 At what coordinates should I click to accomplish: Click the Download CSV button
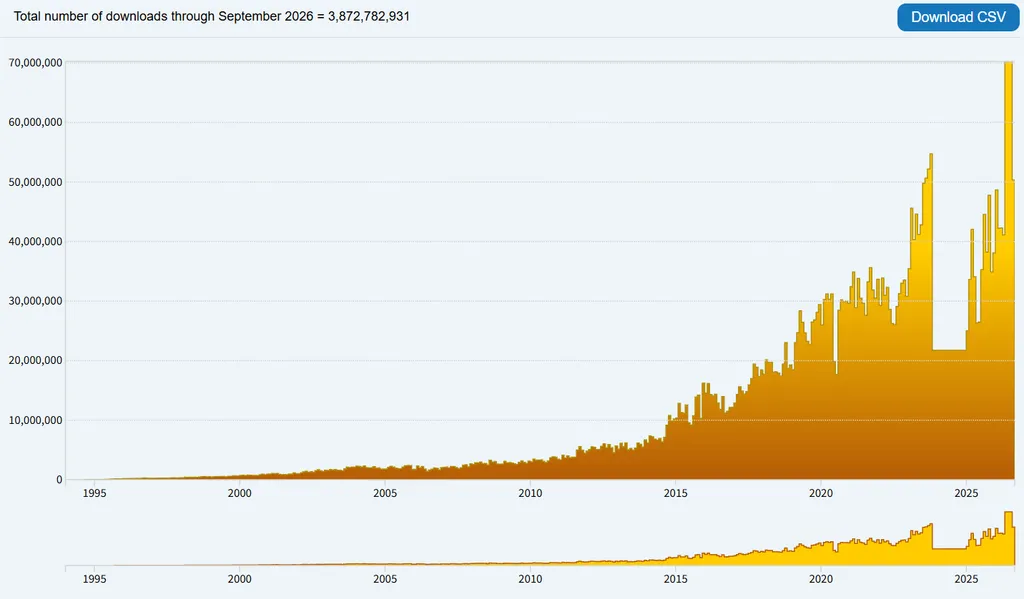pyautogui.click(x=958, y=17)
